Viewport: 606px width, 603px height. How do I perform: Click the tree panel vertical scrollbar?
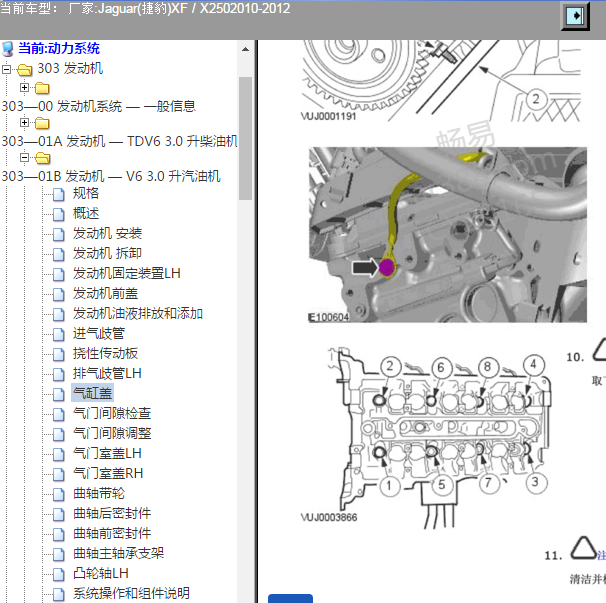pos(246,140)
